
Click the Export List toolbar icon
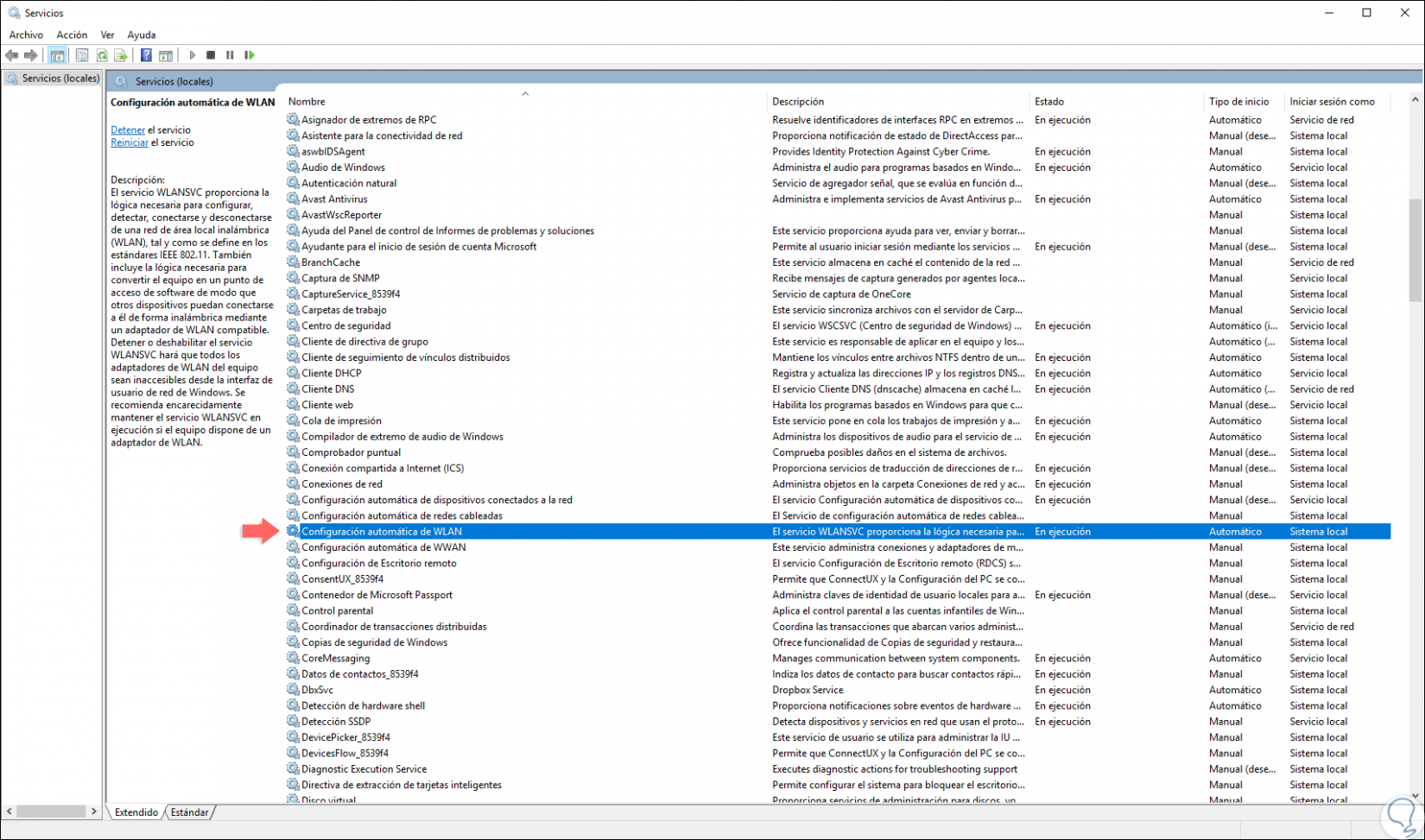coord(121,55)
